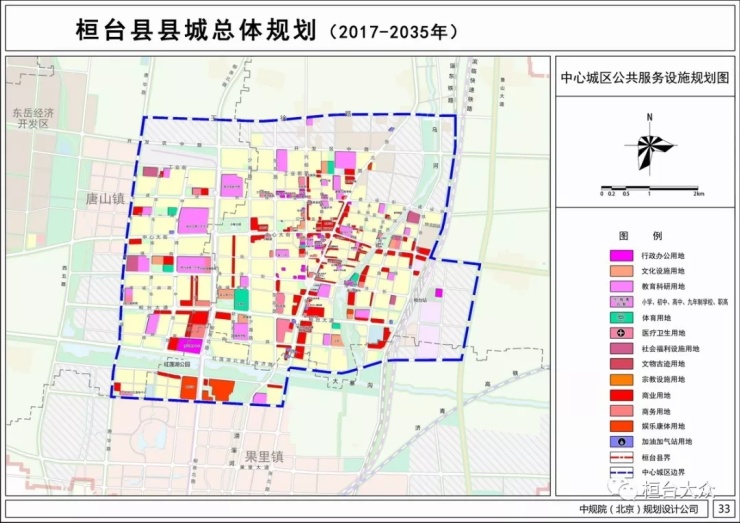
Task: Pick the 文化设施用地 legend swatch
Action: (x=620, y=270)
